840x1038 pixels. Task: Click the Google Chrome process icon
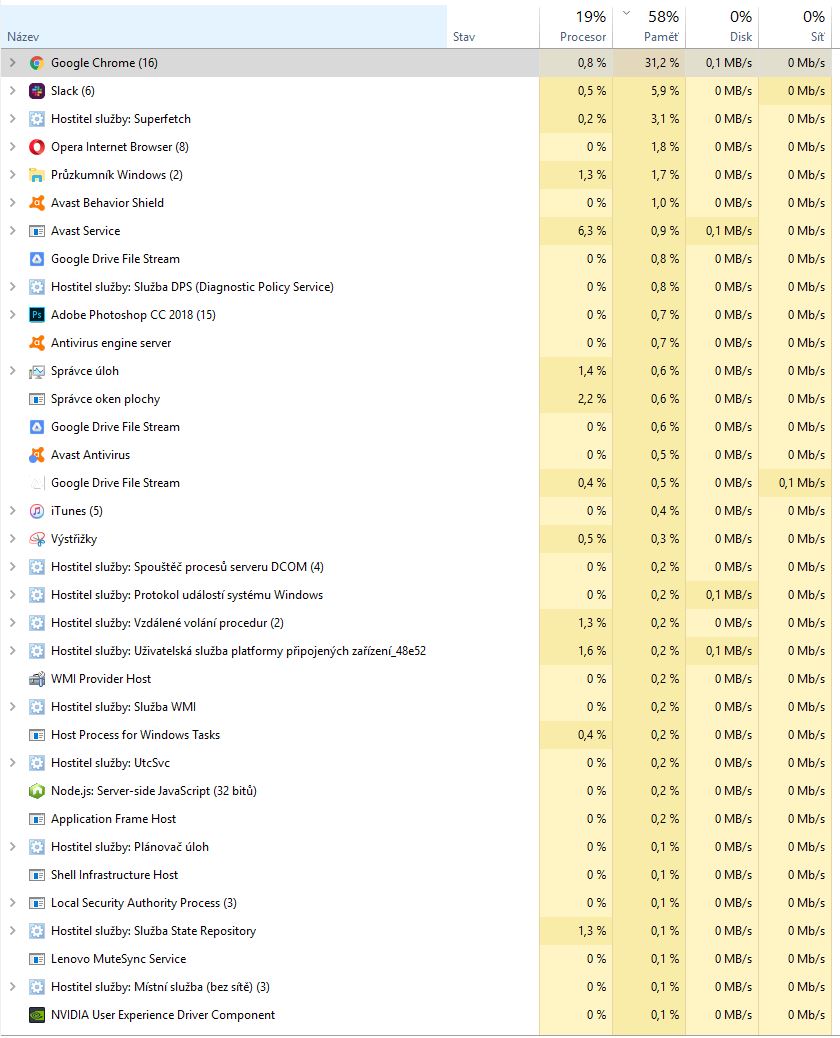(37, 63)
